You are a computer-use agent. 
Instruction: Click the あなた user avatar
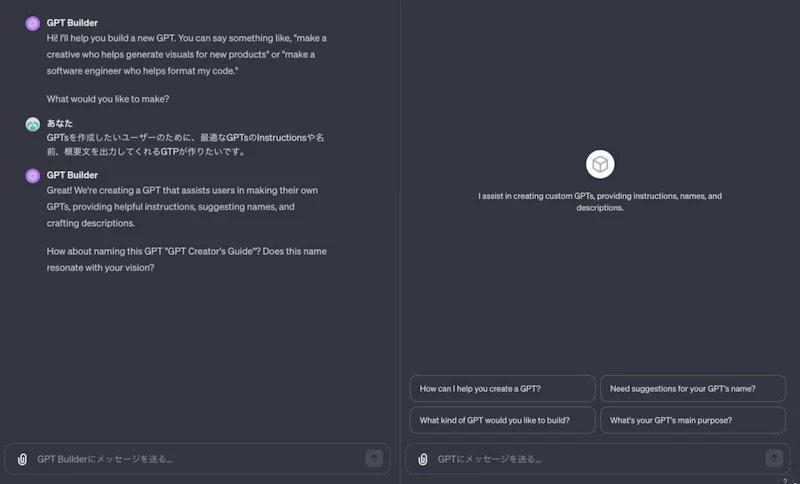(33, 125)
